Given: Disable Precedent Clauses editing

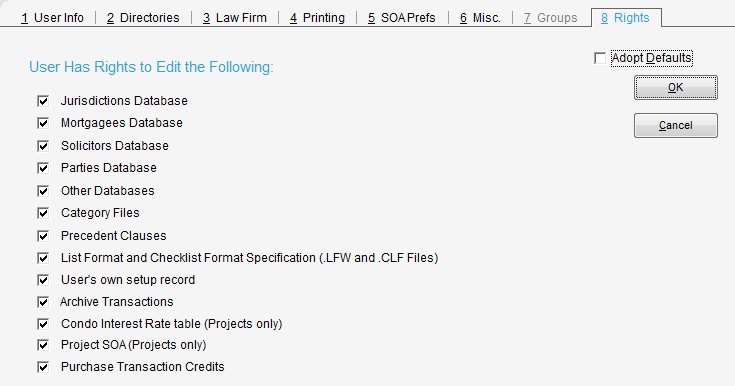Looking at the screenshot, I should 43,236.
